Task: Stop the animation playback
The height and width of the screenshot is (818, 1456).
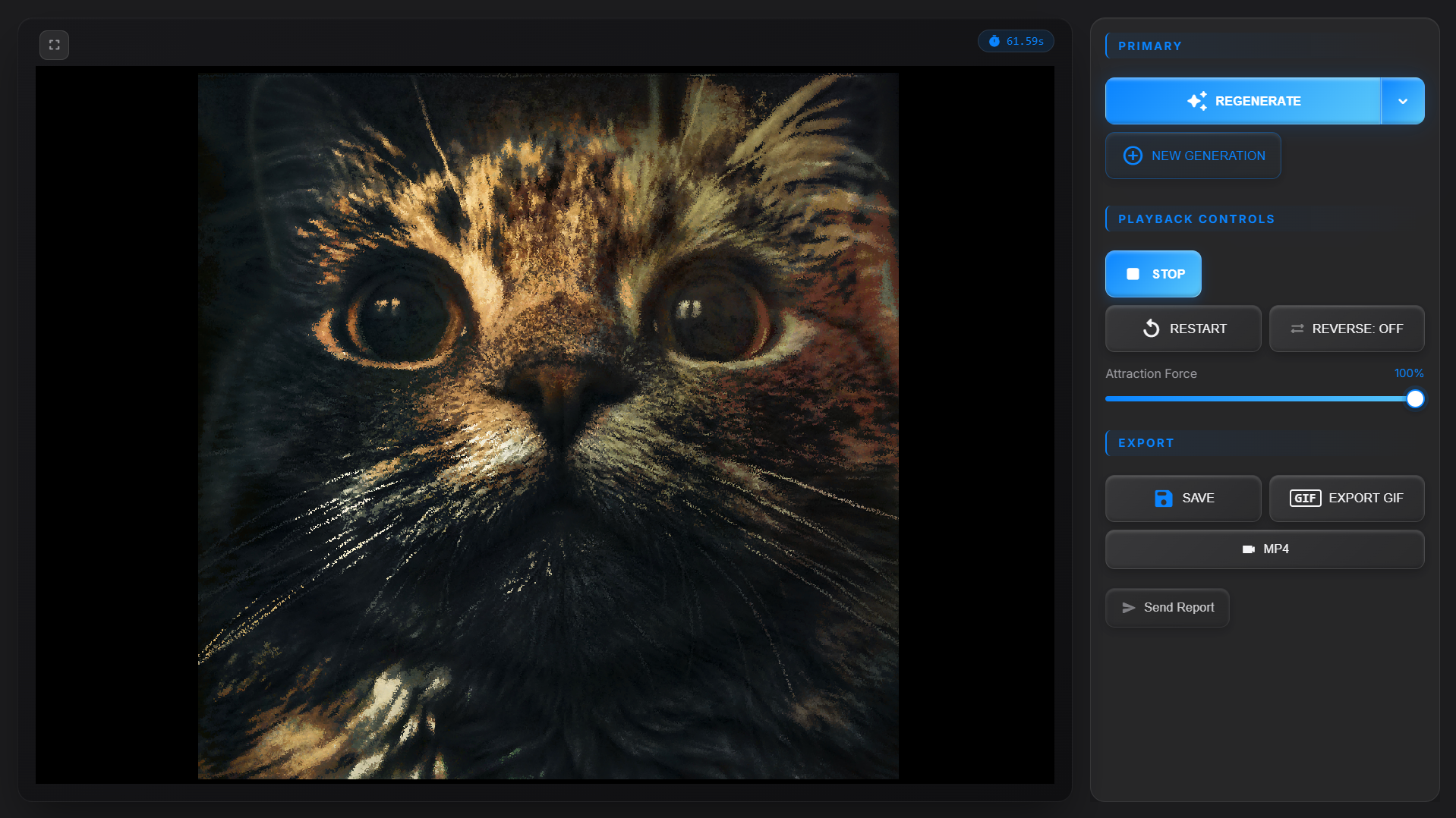Action: pos(1153,274)
